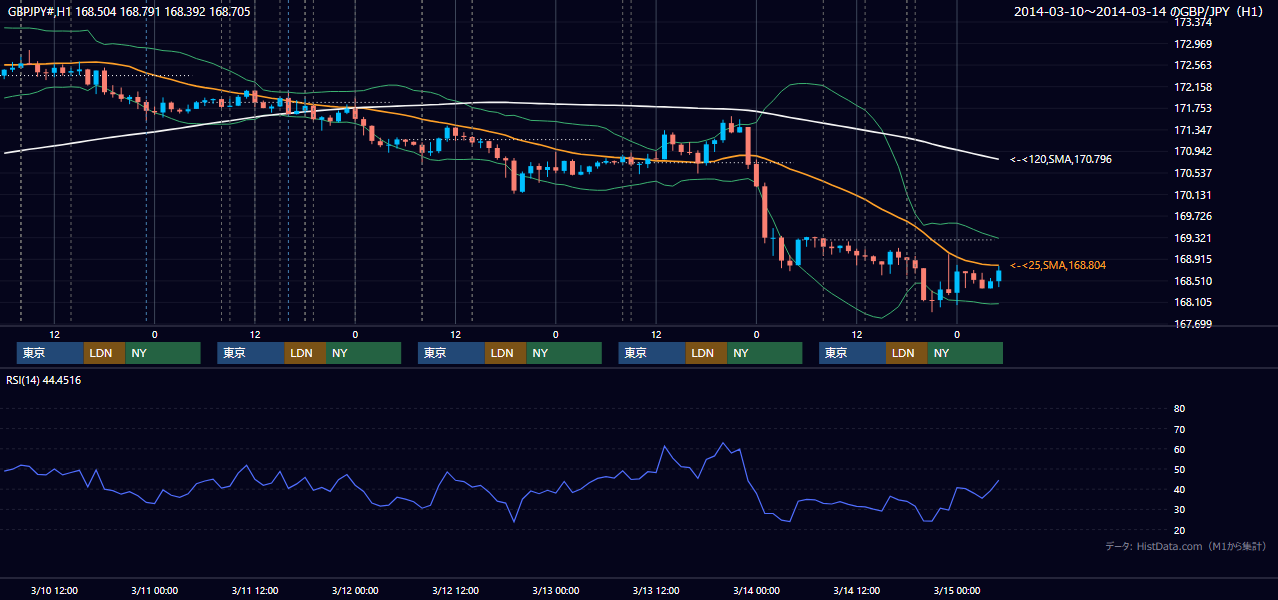Viewport: 1278px width, 600px height.
Task: Click RSI scale value 40
Action: tap(1179, 489)
